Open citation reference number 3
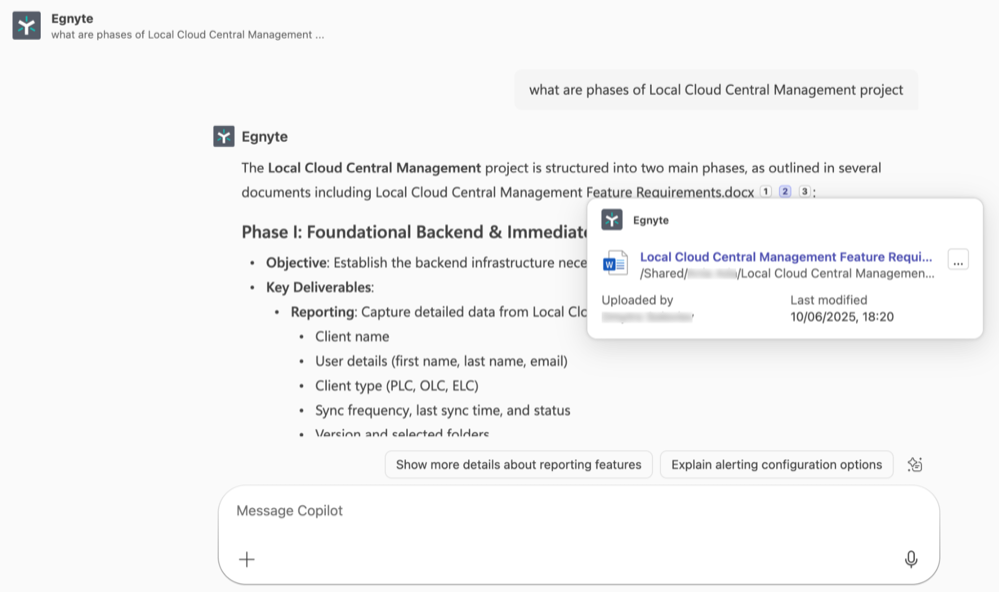 click(804, 192)
